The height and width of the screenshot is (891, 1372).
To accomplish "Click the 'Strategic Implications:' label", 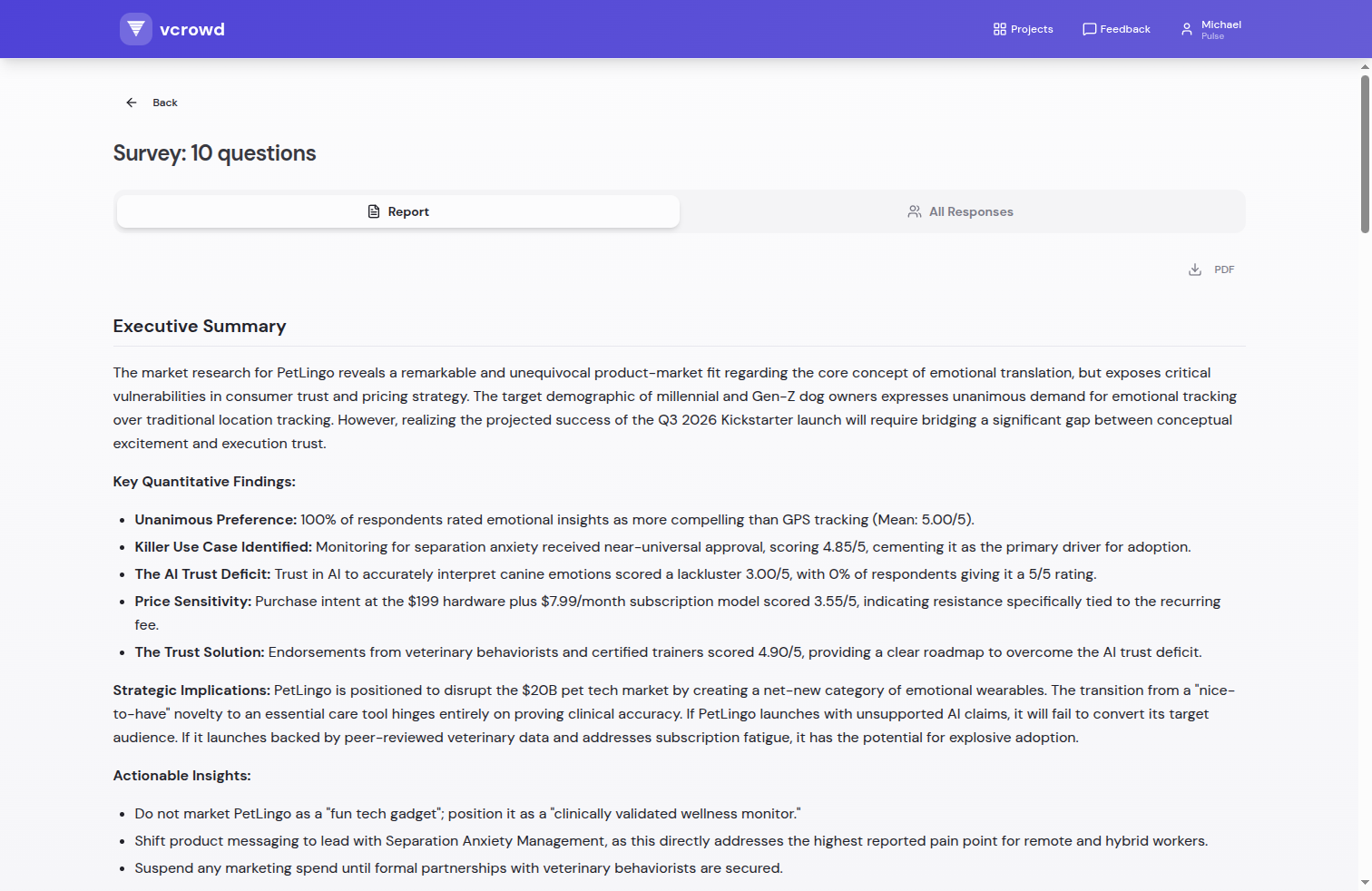I will tap(191, 690).
